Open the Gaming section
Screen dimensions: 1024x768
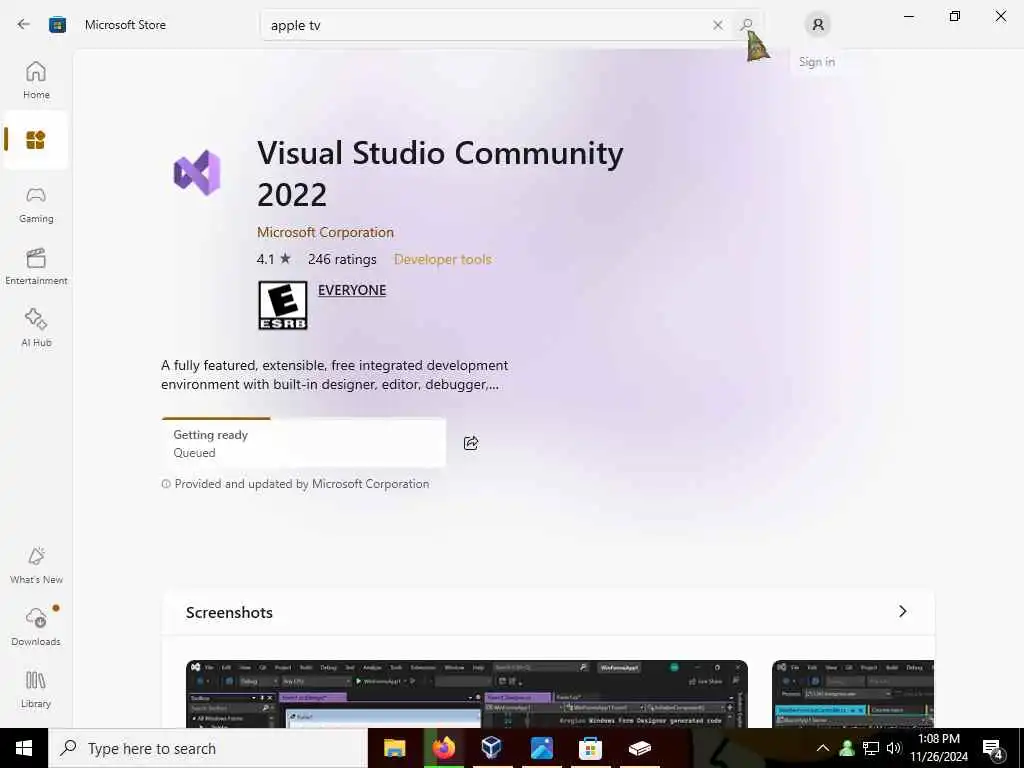click(x=36, y=204)
